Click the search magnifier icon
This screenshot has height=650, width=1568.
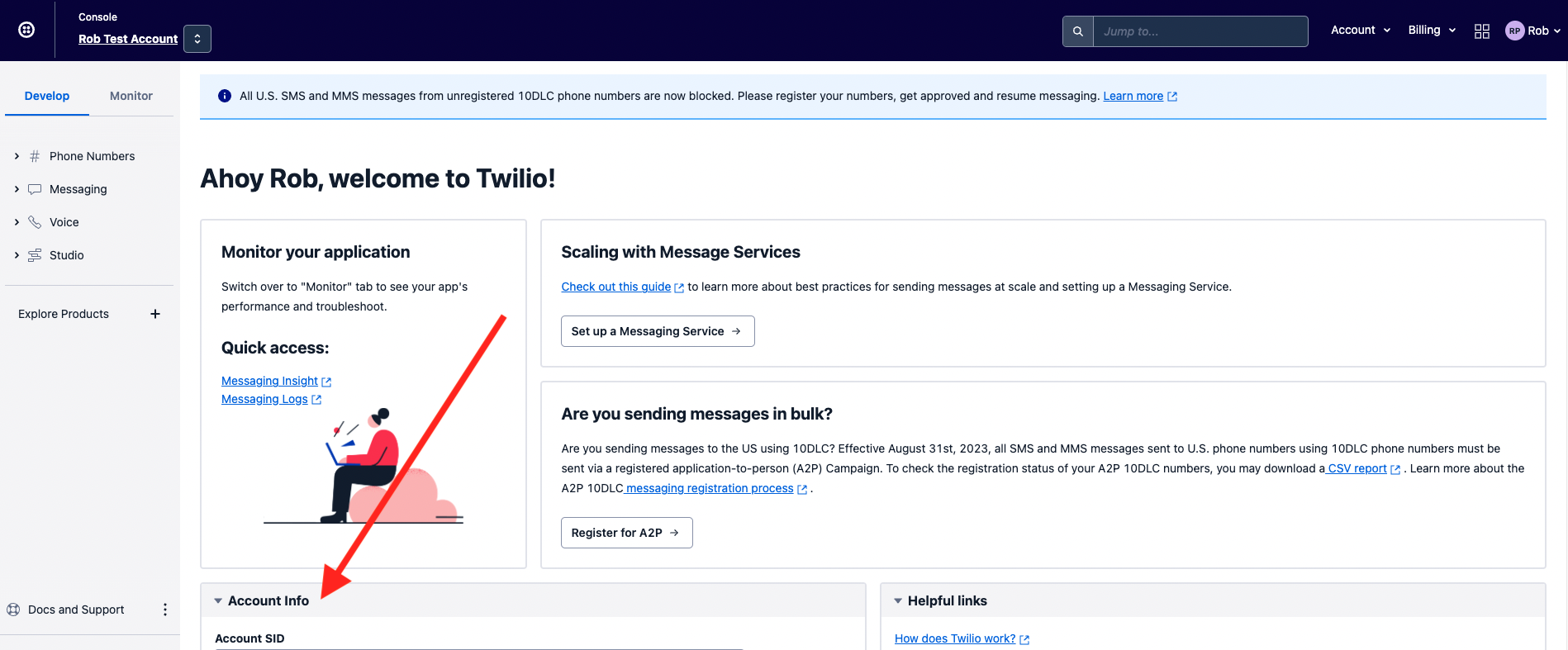[1078, 31]
